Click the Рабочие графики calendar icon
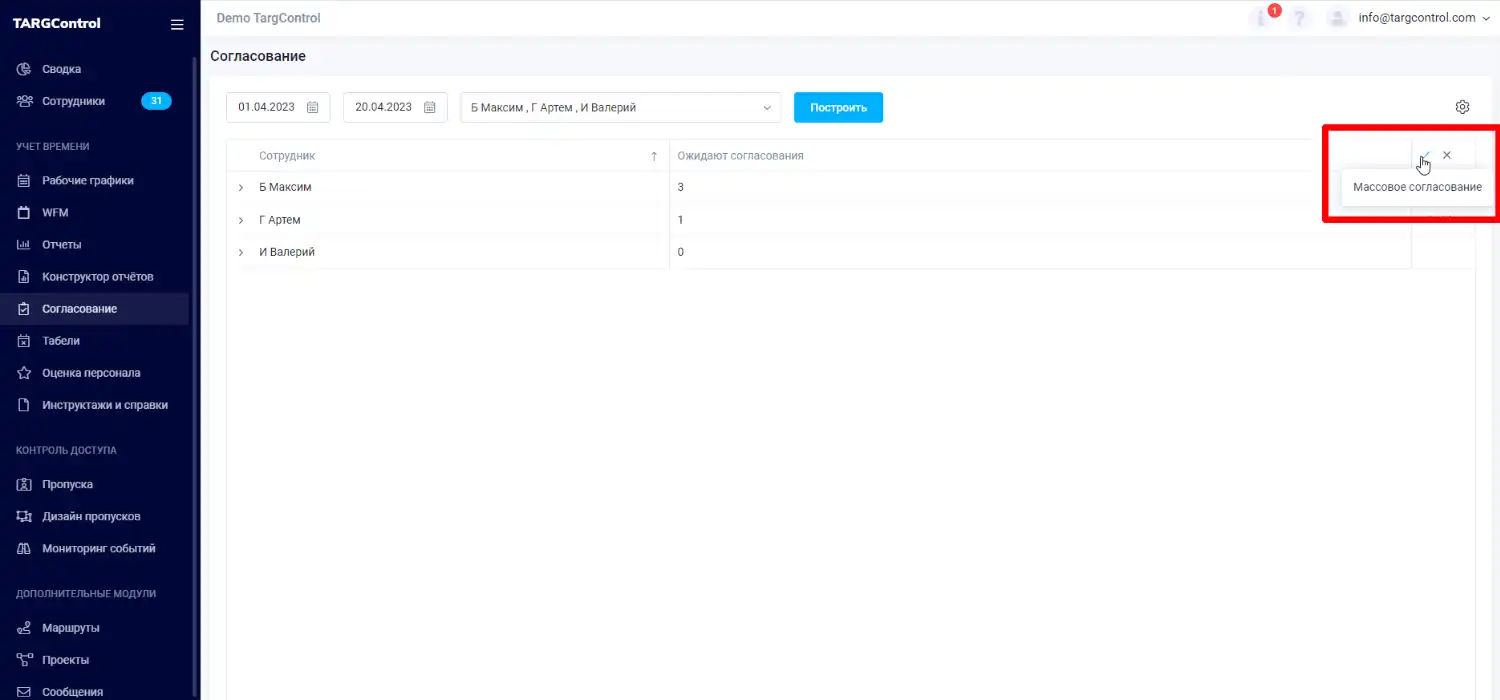The width and height of the screenshot is (1500, 700). (24, 181)
